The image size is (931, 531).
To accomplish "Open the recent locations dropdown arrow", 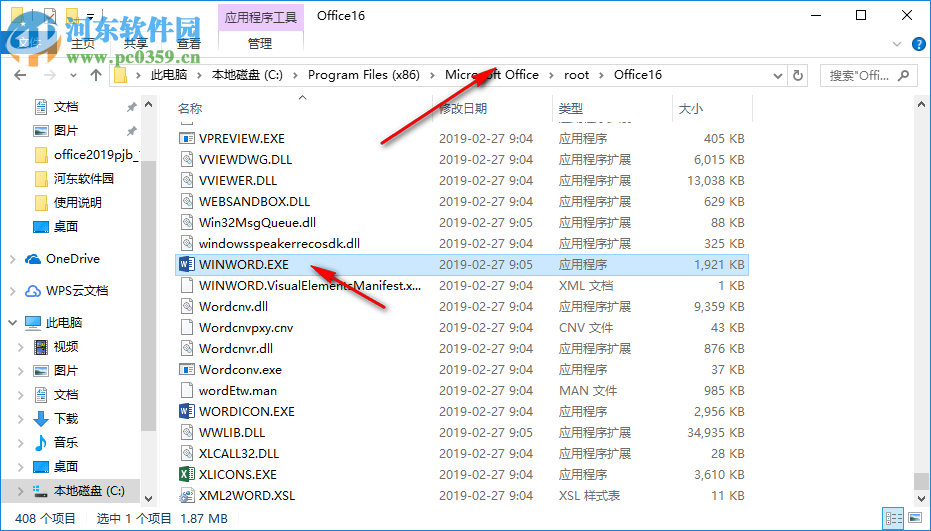I will [73, 75].
